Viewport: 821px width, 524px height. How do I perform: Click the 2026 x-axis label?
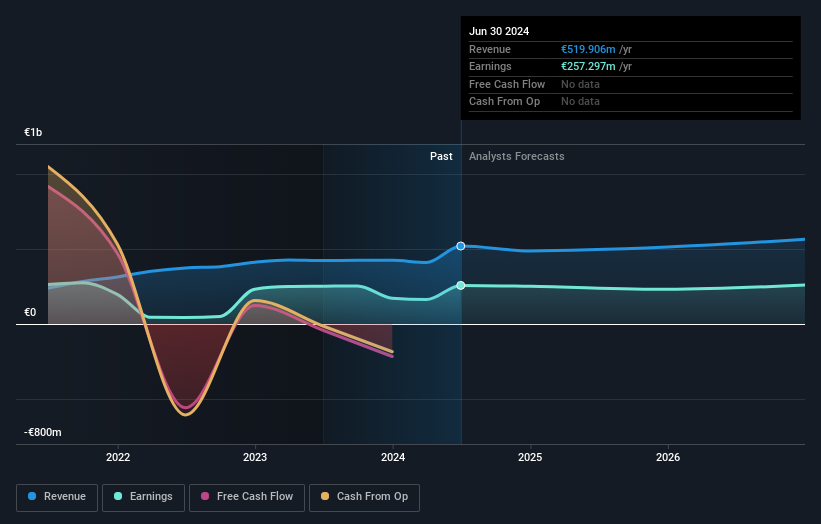pos(668,457)
